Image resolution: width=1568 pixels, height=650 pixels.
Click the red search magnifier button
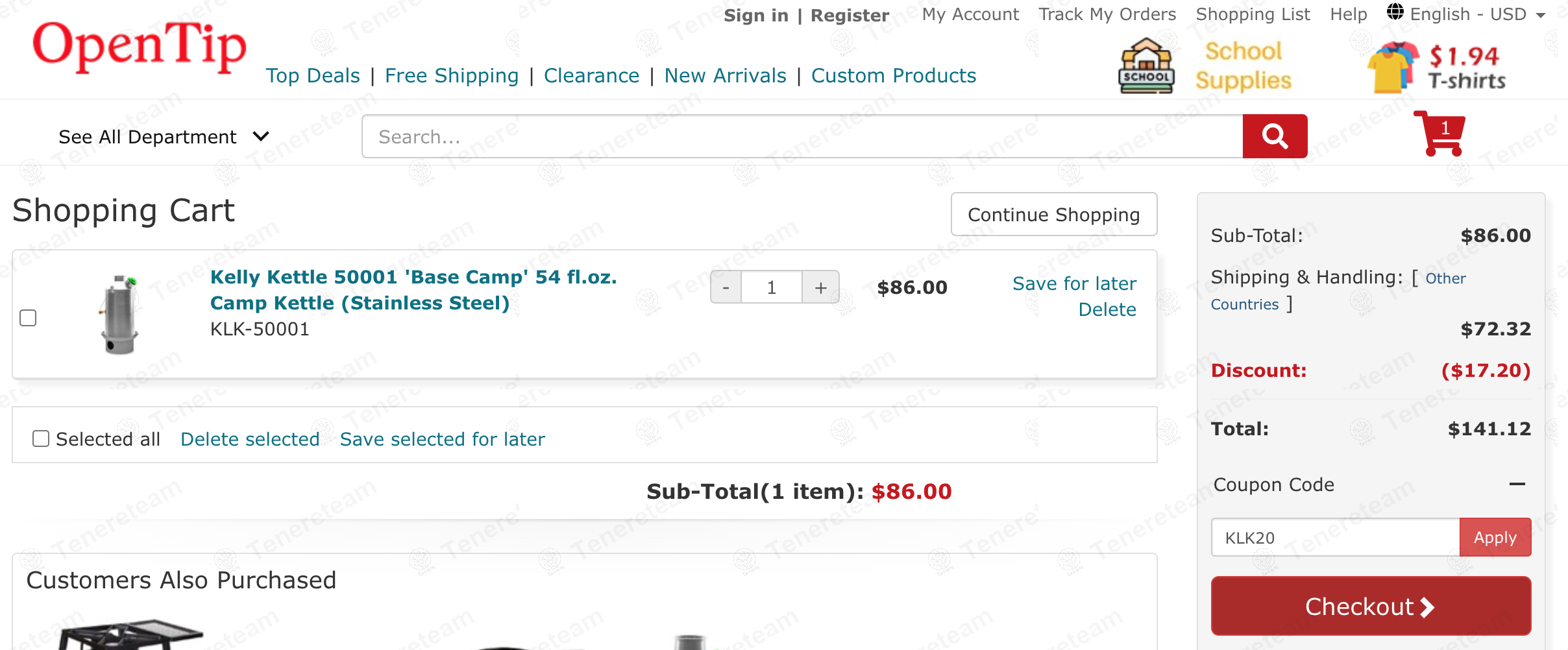click(x=1275, y=136)
